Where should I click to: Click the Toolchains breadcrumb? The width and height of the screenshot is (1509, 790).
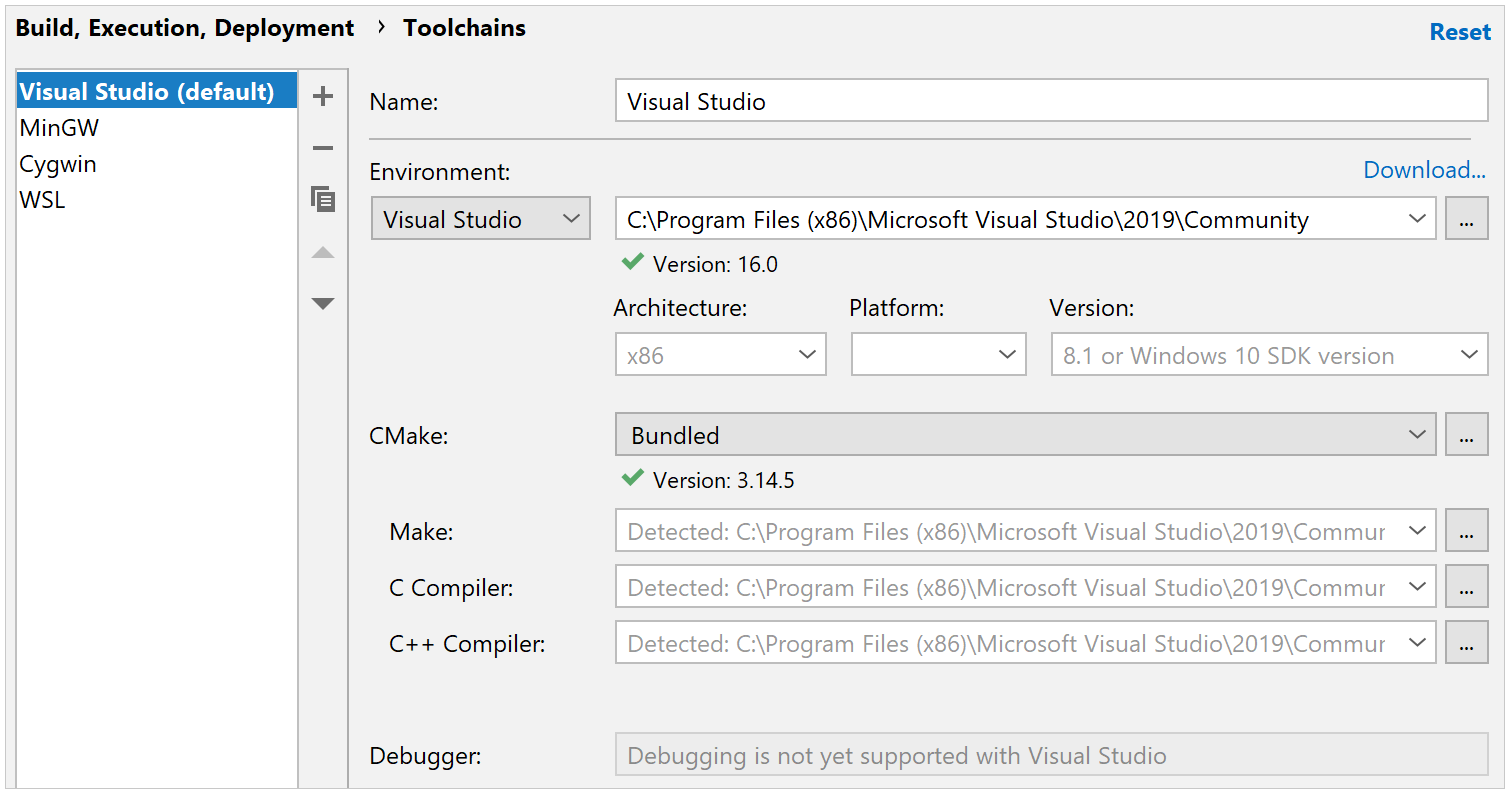(x=465, y=28)
